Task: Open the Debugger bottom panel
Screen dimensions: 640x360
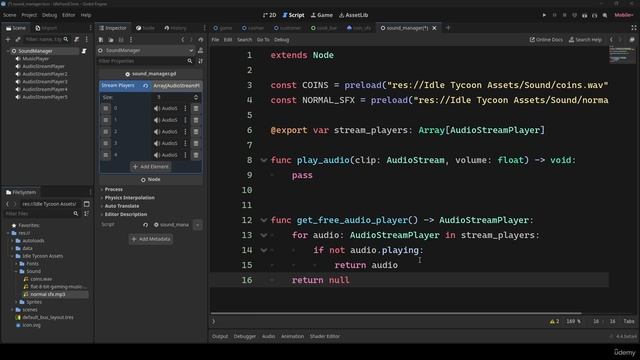Action: click(x=244, y=337)
